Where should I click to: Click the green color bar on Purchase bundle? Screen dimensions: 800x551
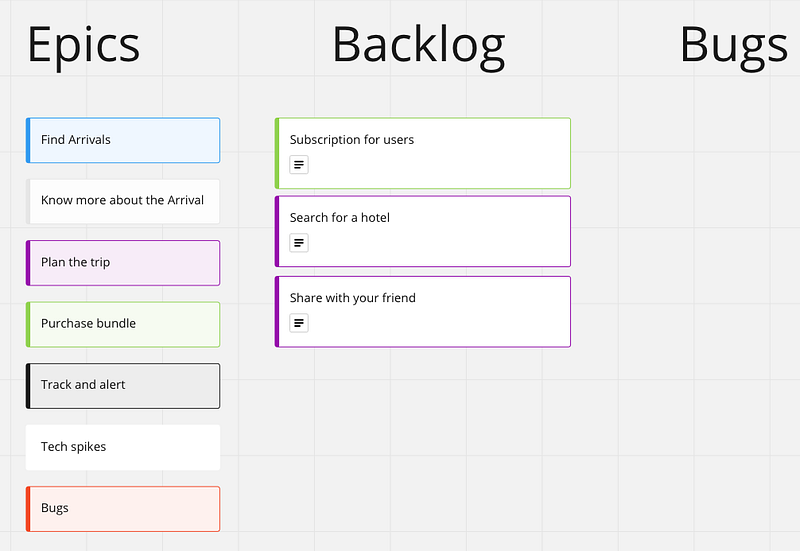point(28,324)
